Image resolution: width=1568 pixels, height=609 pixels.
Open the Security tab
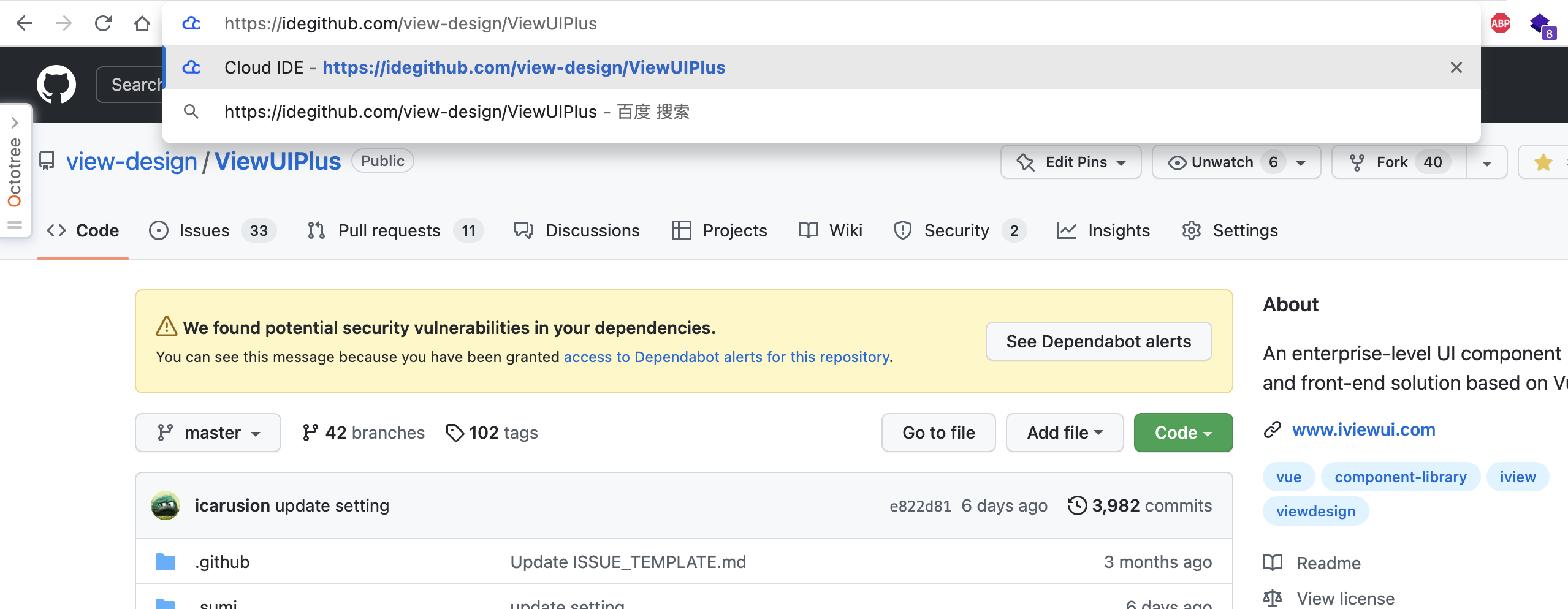[x=960, y=230]
